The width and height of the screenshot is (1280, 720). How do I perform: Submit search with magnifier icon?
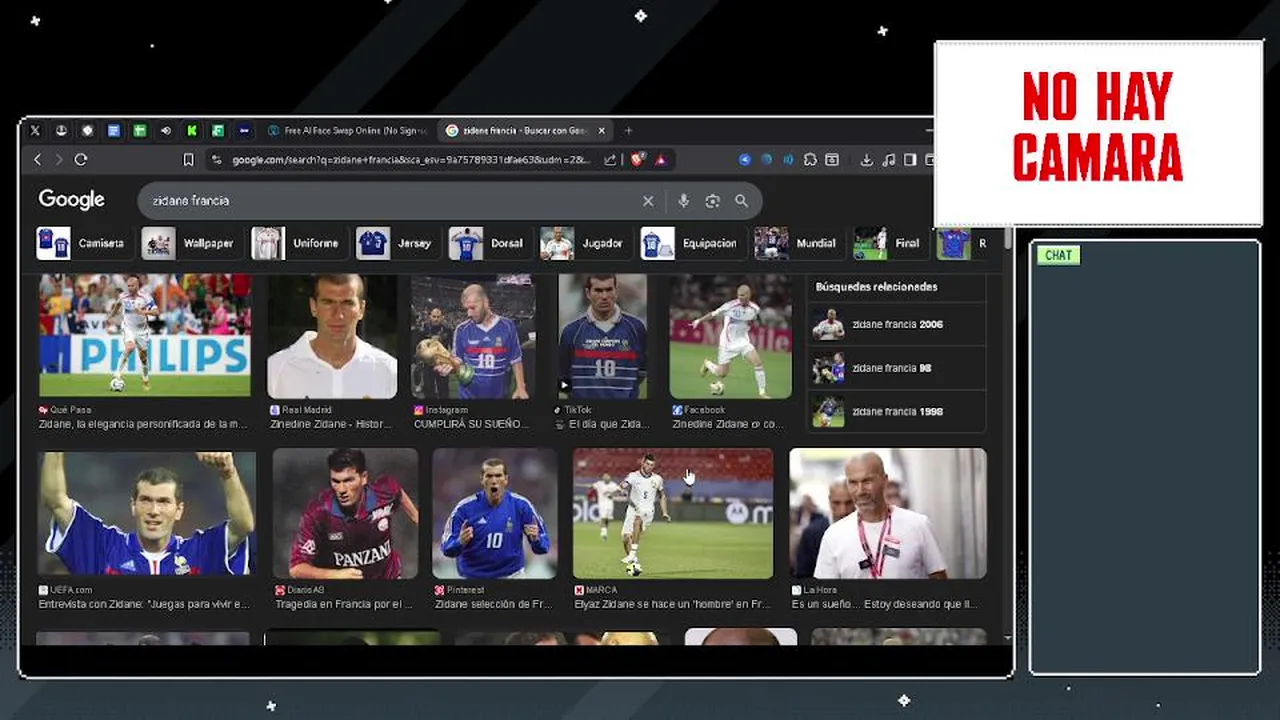coord(741,201)
